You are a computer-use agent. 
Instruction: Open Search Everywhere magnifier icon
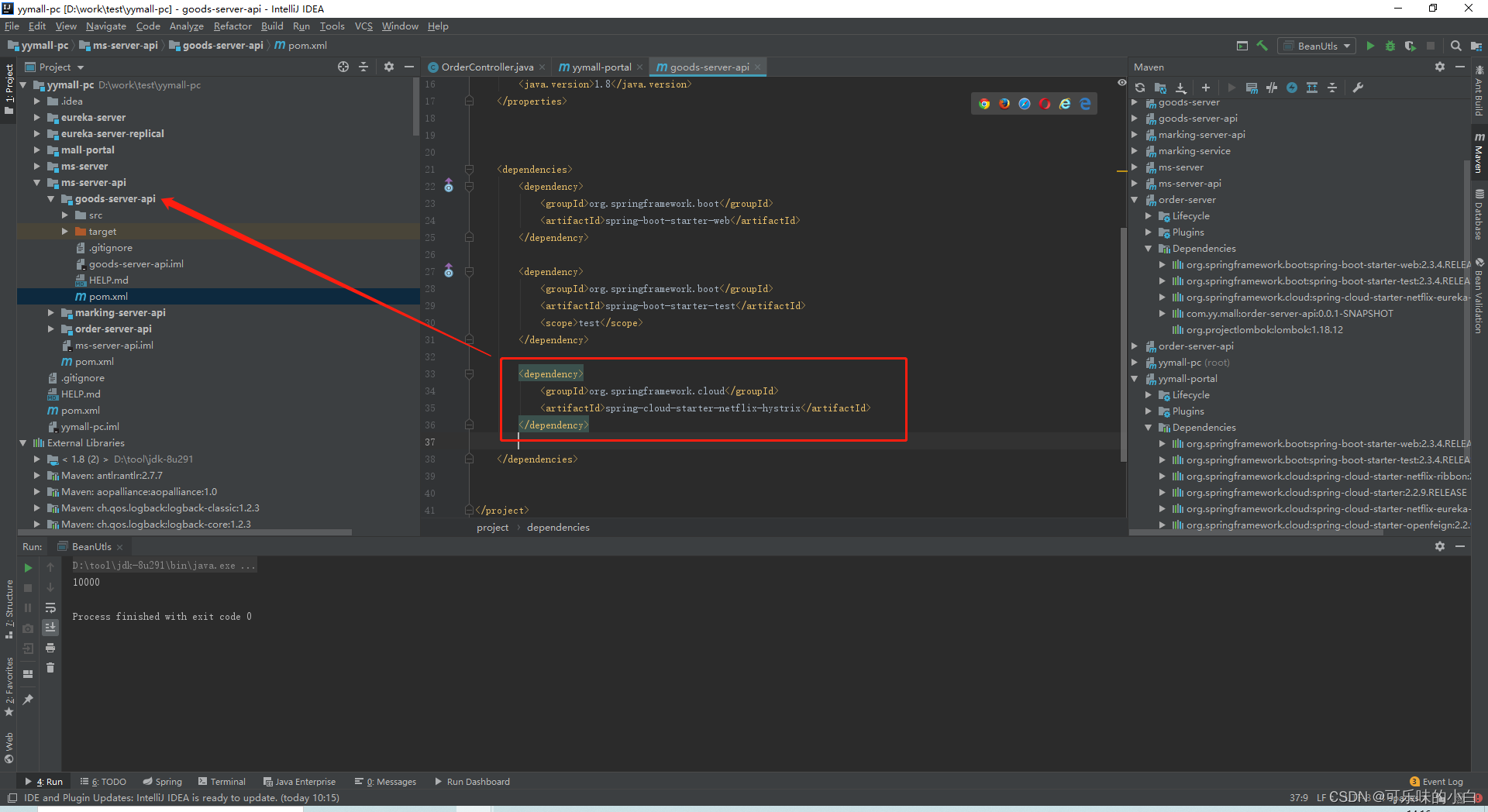pos(1455,46)
